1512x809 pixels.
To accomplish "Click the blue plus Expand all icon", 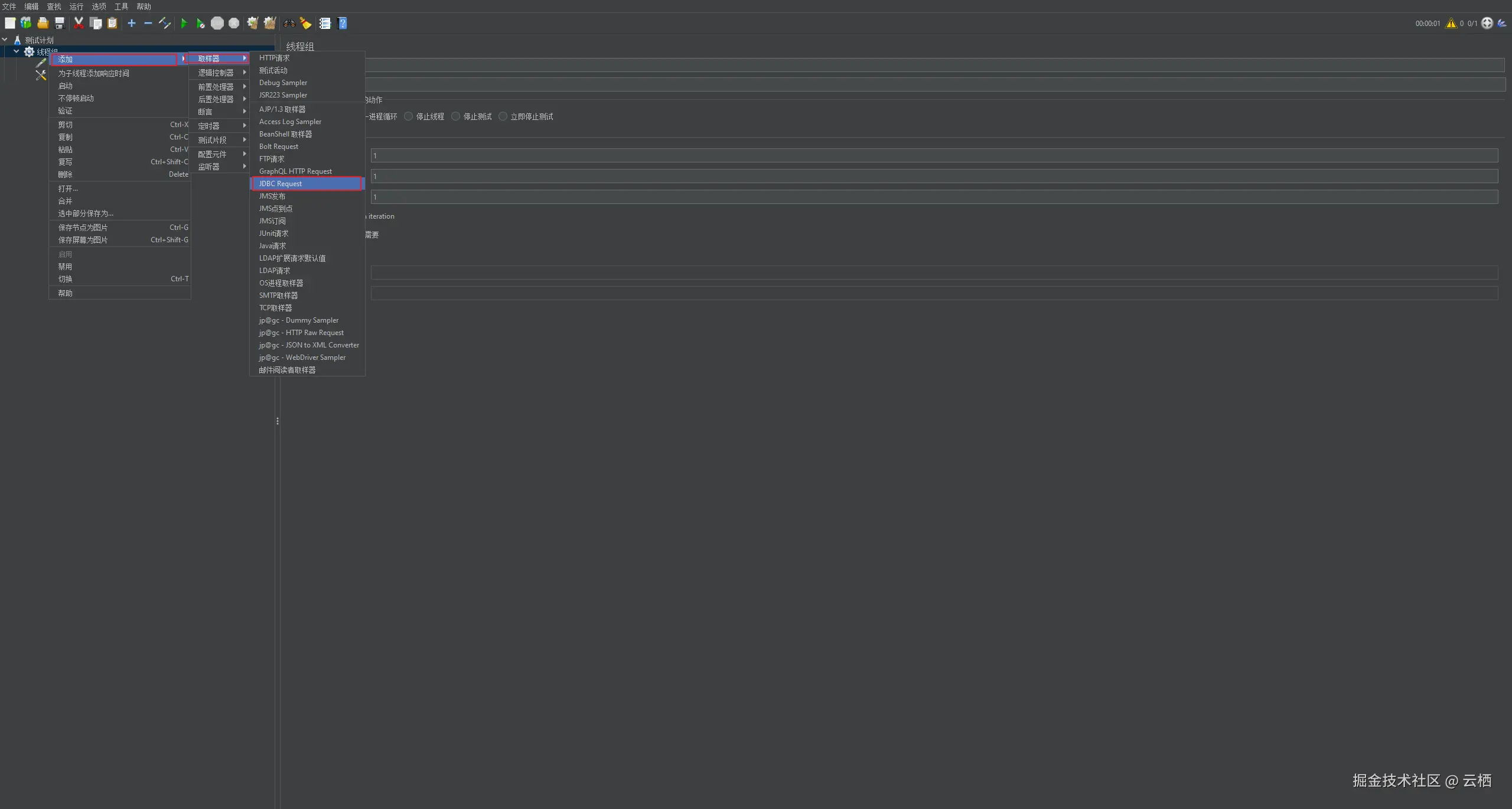I will point(132,24).
